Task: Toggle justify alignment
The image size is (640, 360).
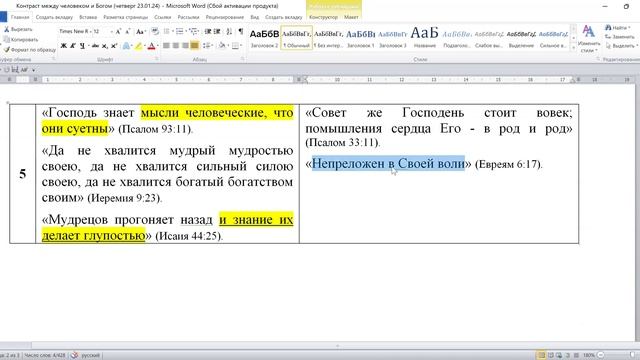Action: tap(195, 46)
